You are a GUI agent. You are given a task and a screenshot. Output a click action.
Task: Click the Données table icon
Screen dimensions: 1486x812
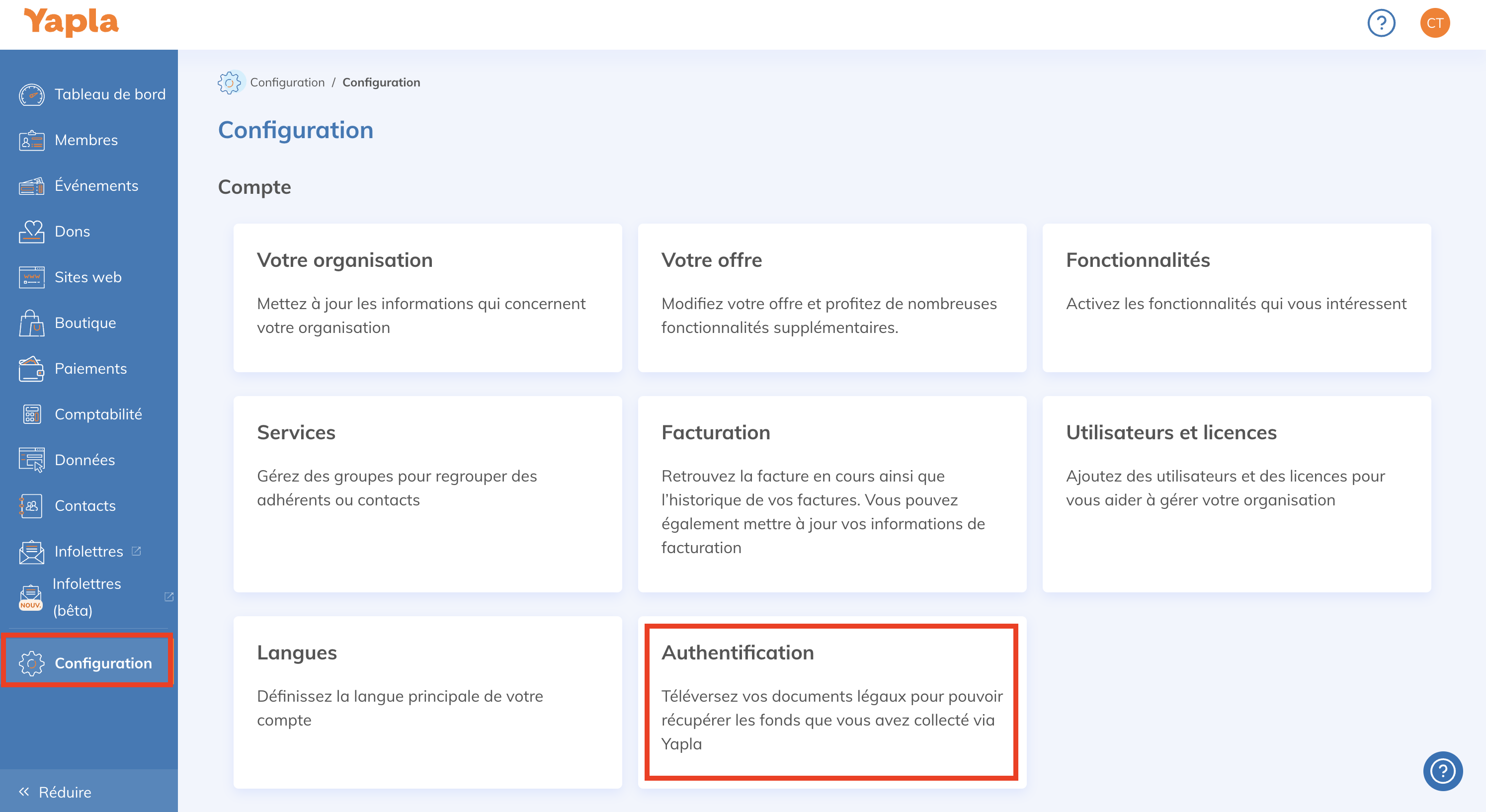pyautogui.click(x=31, y=460)
